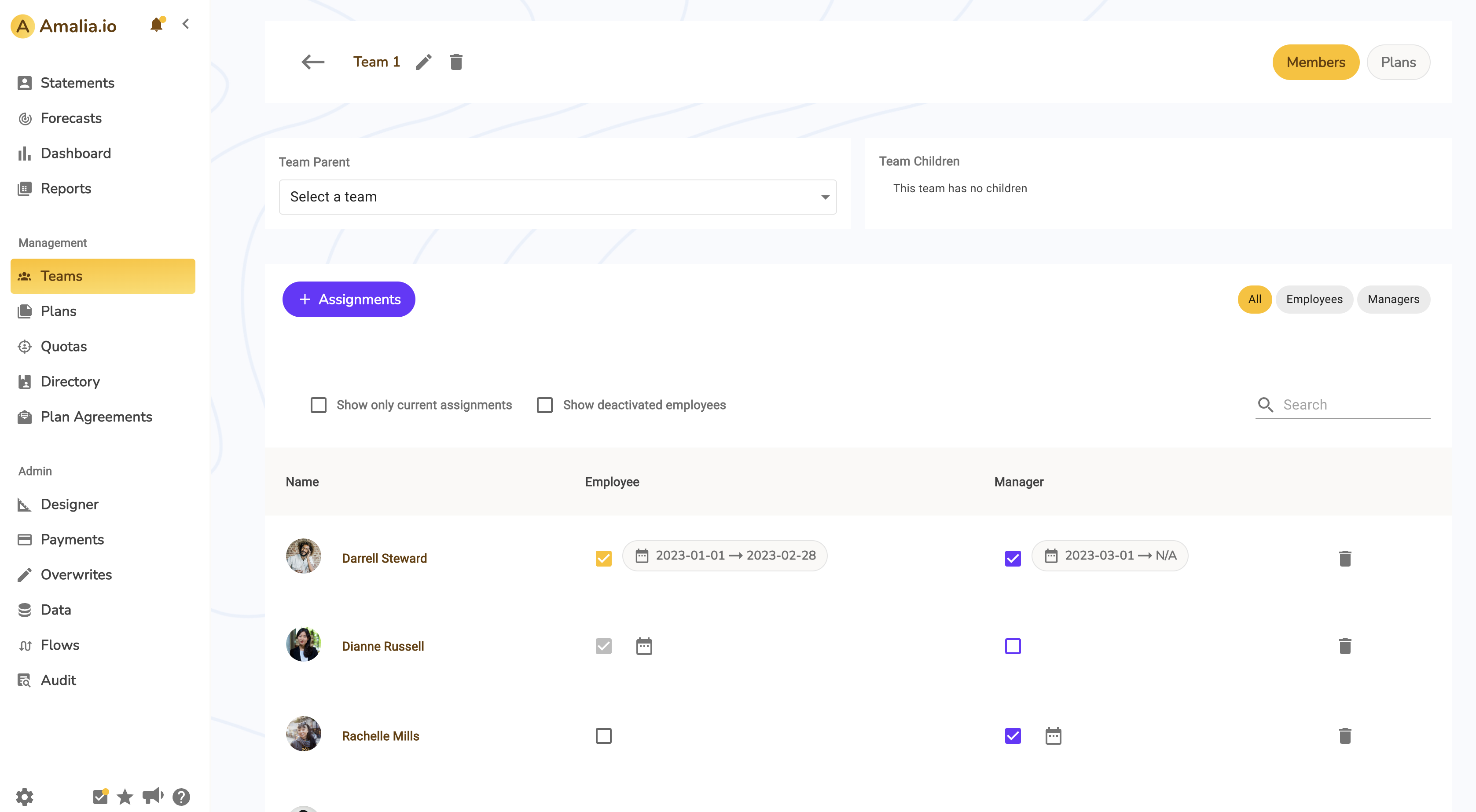This screenshot has height=812, width=1476.
Task: Click the Assignments button
Action: pyautogui.click(x=349, y=299)
